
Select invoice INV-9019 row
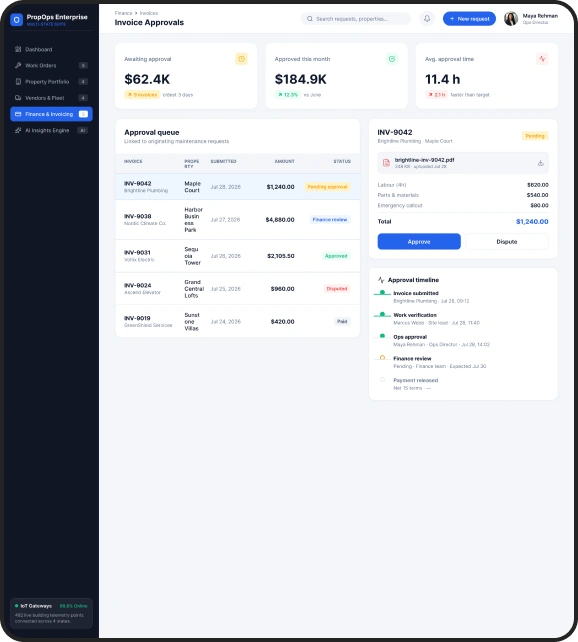click(x=237, y=321)
